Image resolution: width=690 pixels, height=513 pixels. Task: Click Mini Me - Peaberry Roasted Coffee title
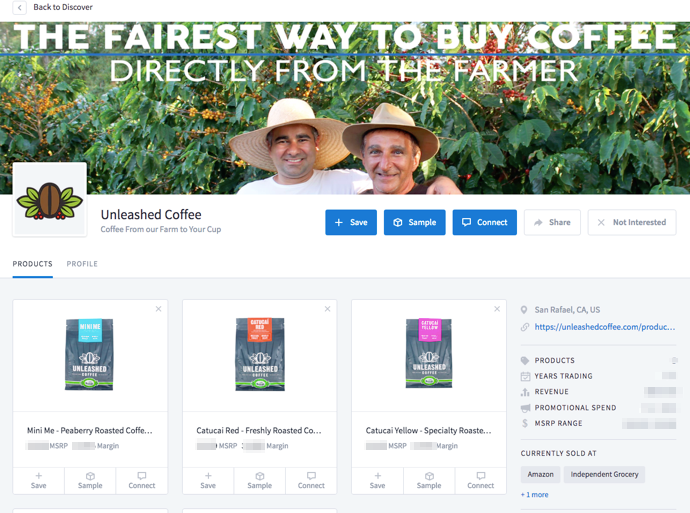[x=90, y=430]
